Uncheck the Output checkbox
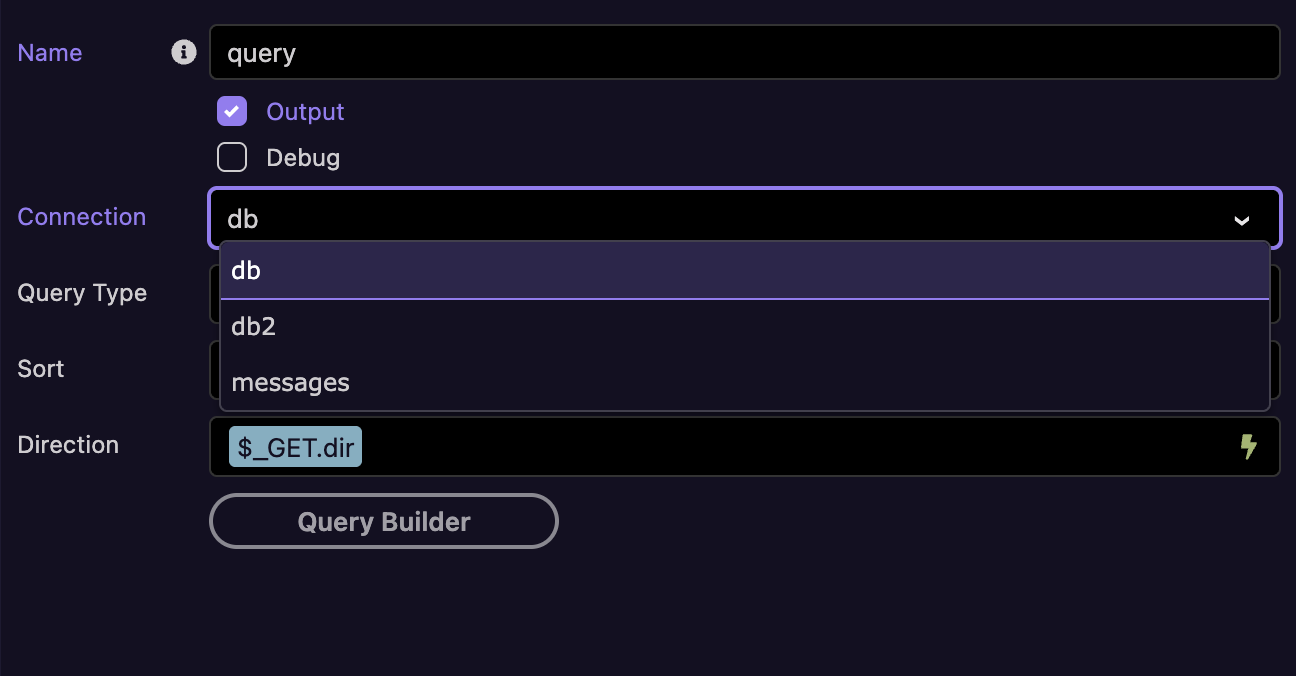The height and width of the screenshot is (676, 1296). tap(232, 111)
